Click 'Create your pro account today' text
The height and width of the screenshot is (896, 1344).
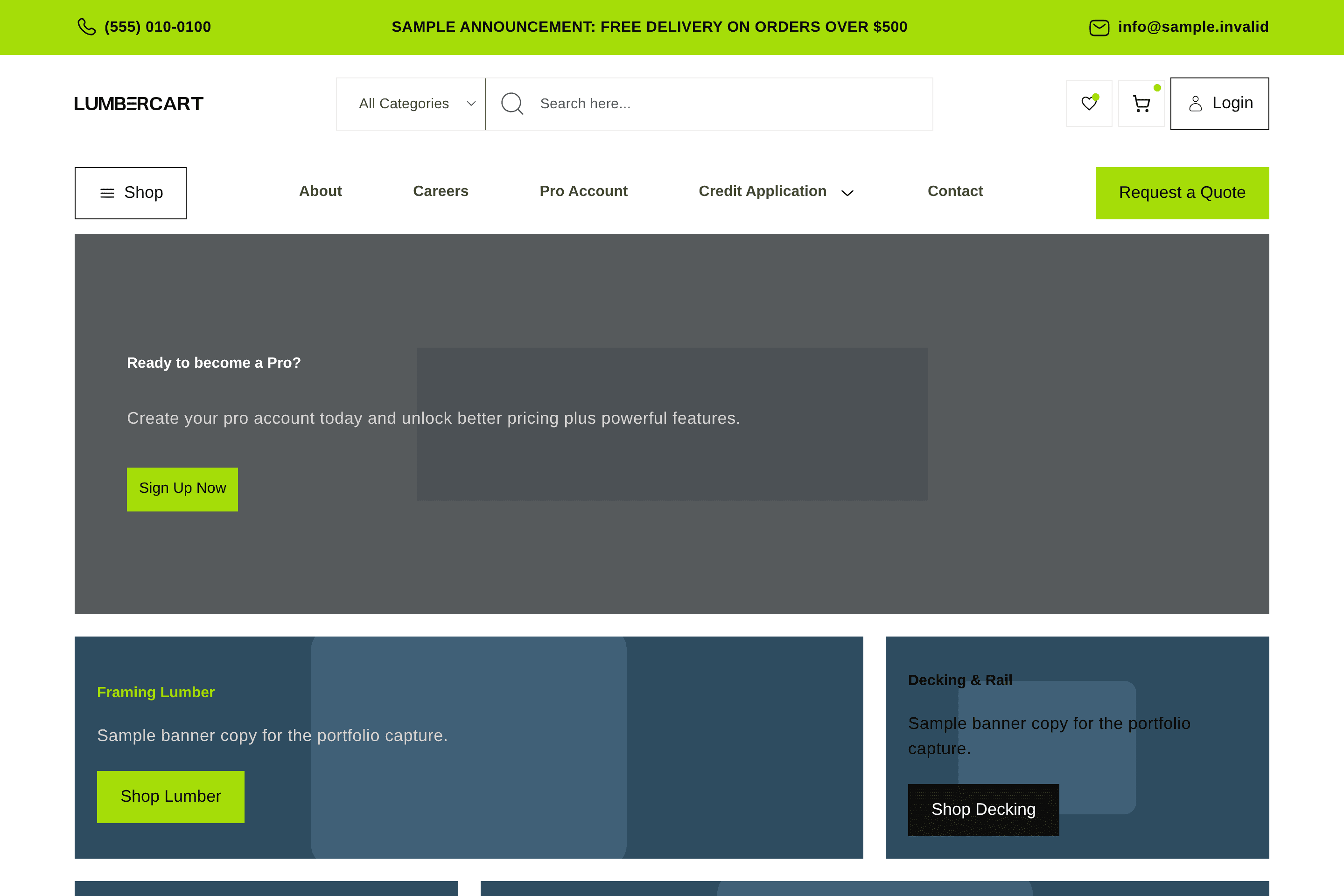click(x=433, y=418)
